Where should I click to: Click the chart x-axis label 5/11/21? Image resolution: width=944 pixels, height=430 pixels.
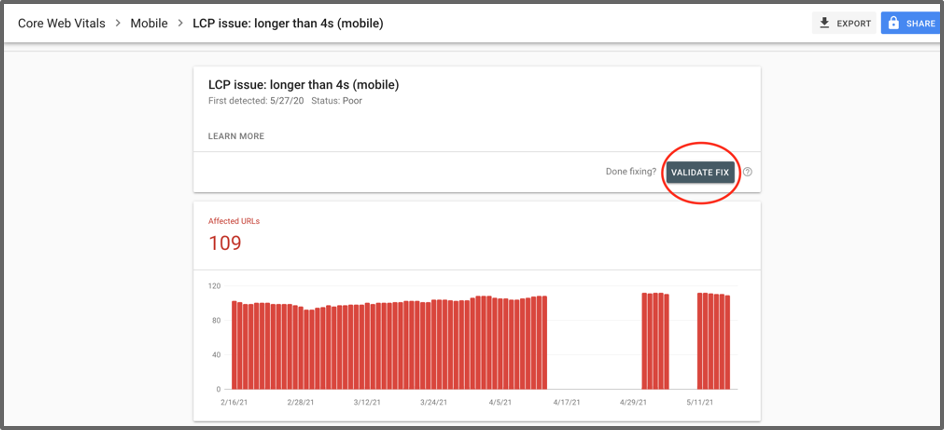(x=701, y=402)
